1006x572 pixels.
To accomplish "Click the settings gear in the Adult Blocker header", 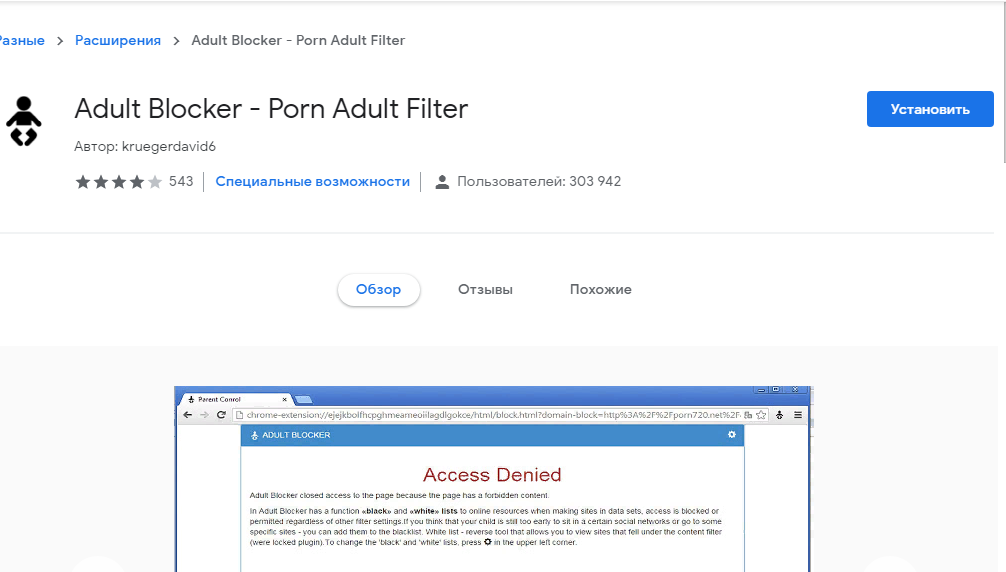I will point(731,435).
